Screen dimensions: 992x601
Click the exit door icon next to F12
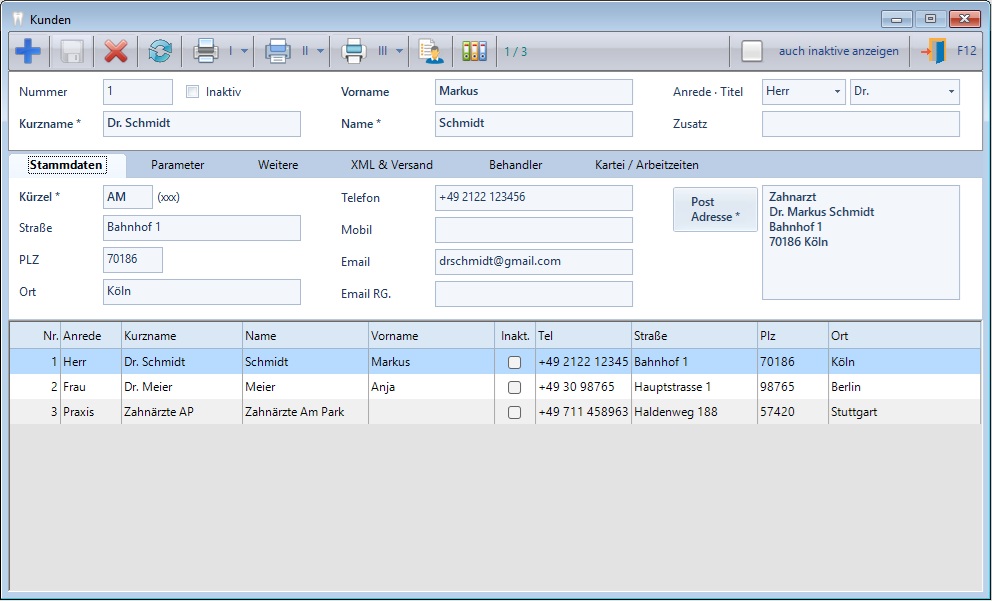tap(933, 51)
